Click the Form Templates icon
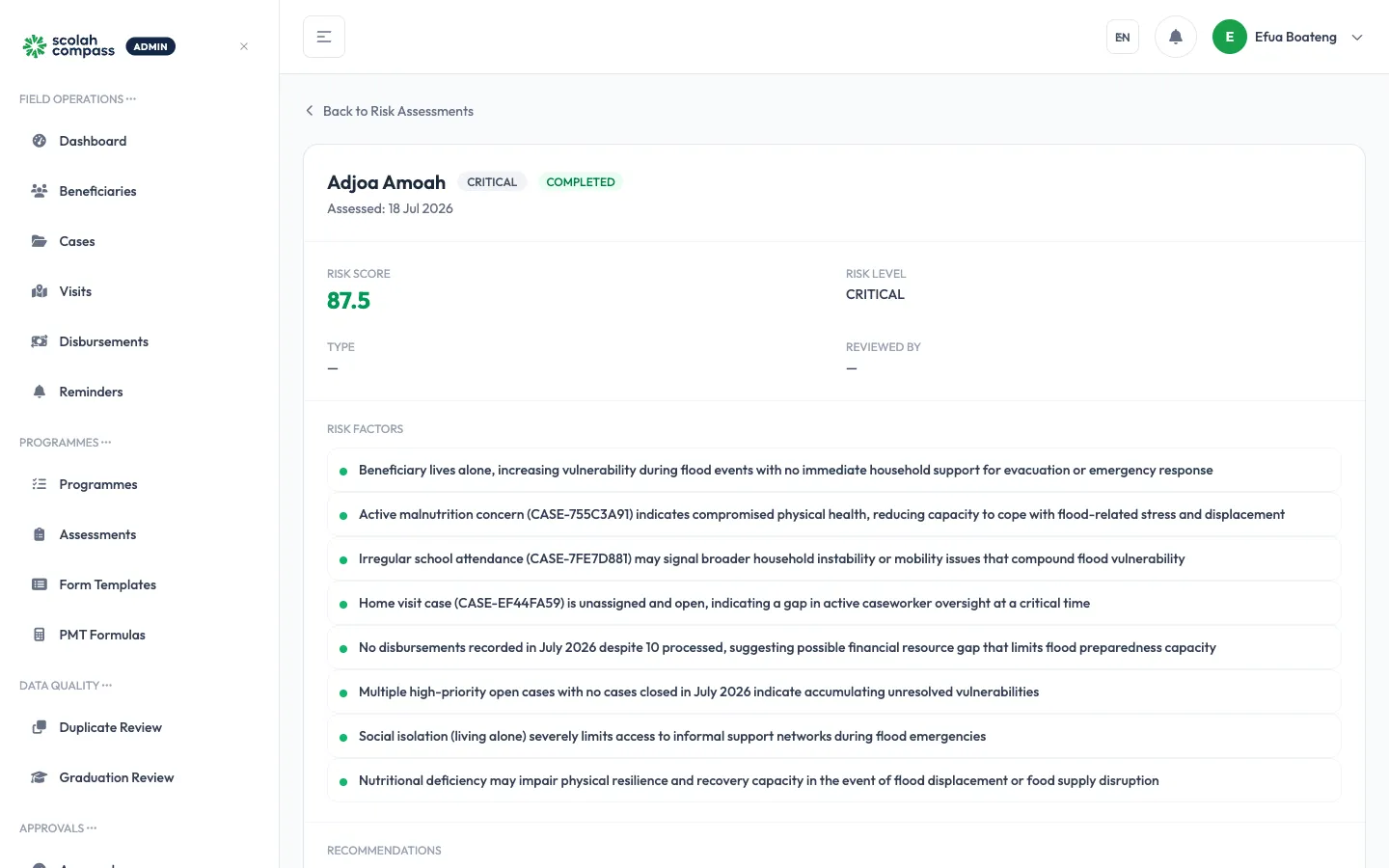This screenshot has height=868, width=1389. click(x=40, y=584)
